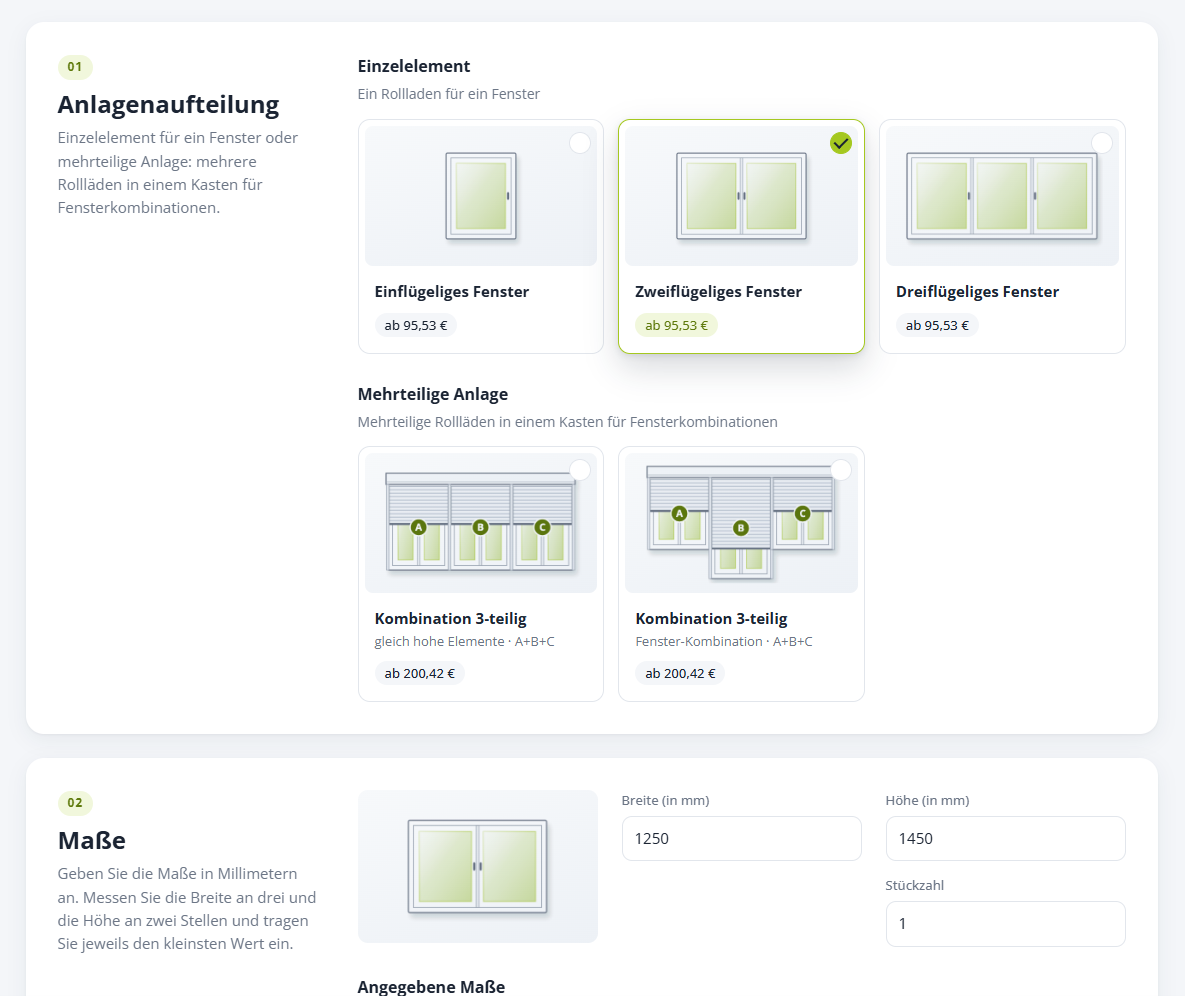1185x996 pixels.
Task: Click the Anlagenaufteilung heading
Action: [x=169, y=104]
